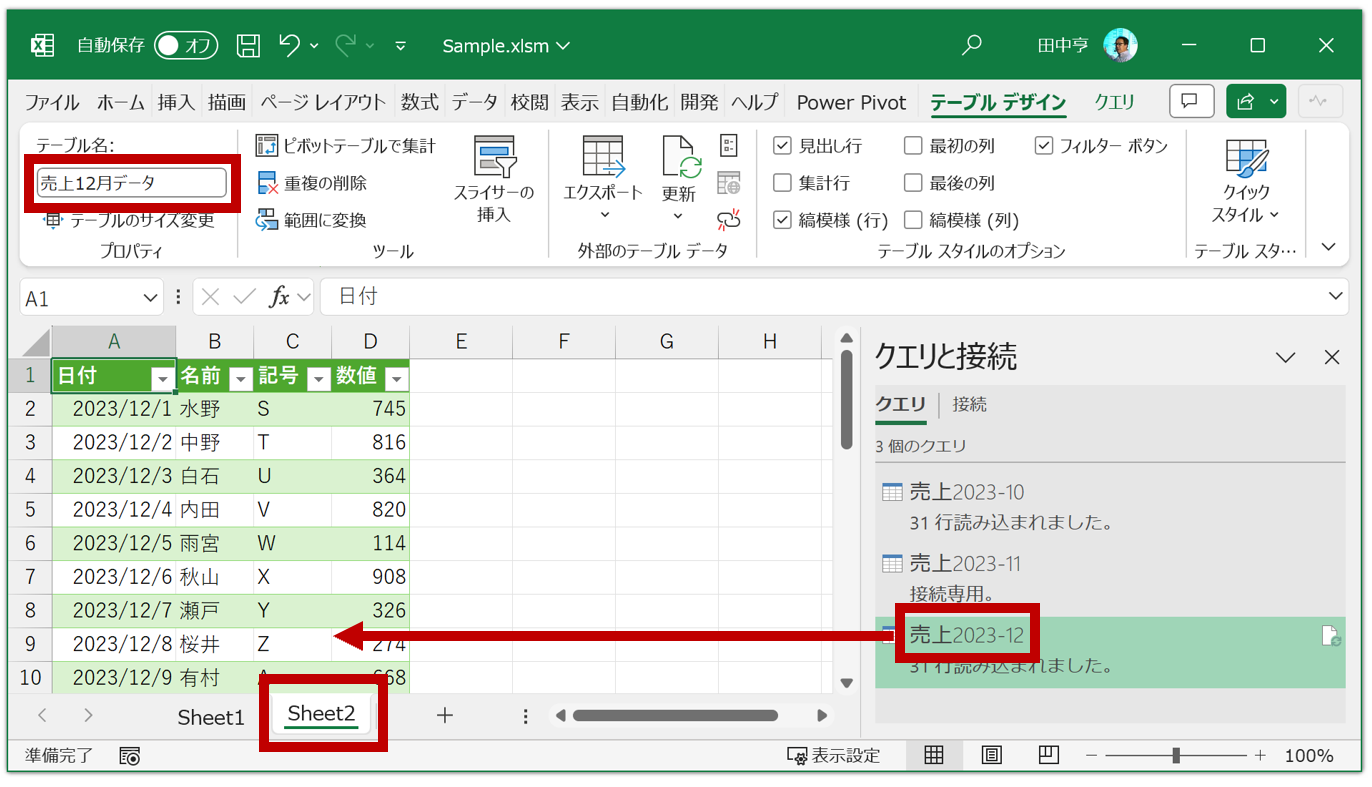Expand the formula bar chevron
The image size is (1372, 787).
click(x=1336, y=296)
